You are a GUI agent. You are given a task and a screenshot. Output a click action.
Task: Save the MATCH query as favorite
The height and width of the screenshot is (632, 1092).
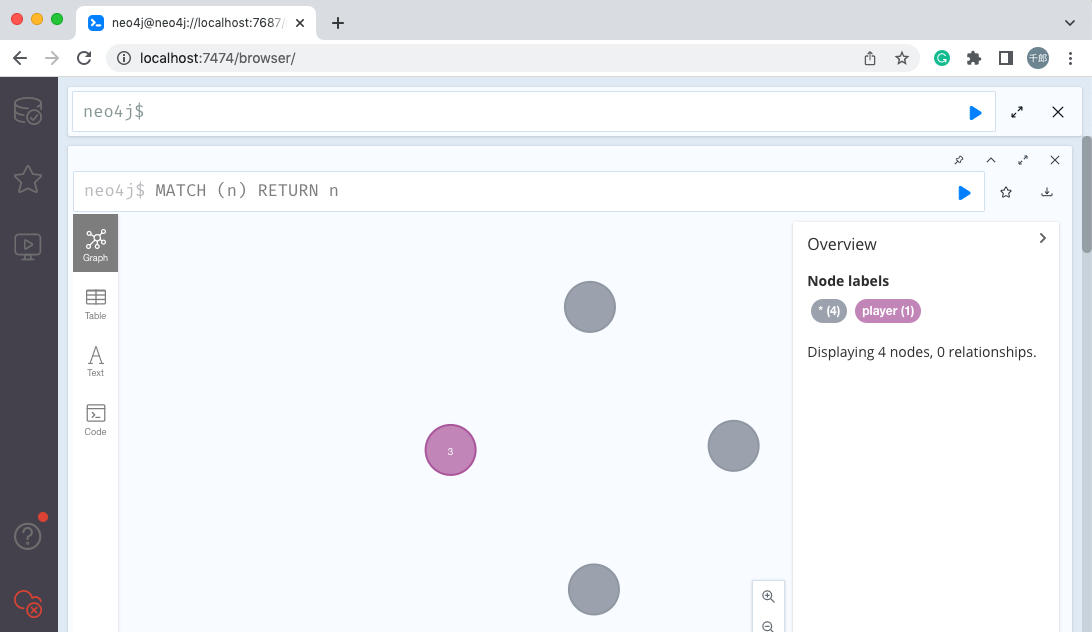pyautogui.click(x=1006, y=192)
